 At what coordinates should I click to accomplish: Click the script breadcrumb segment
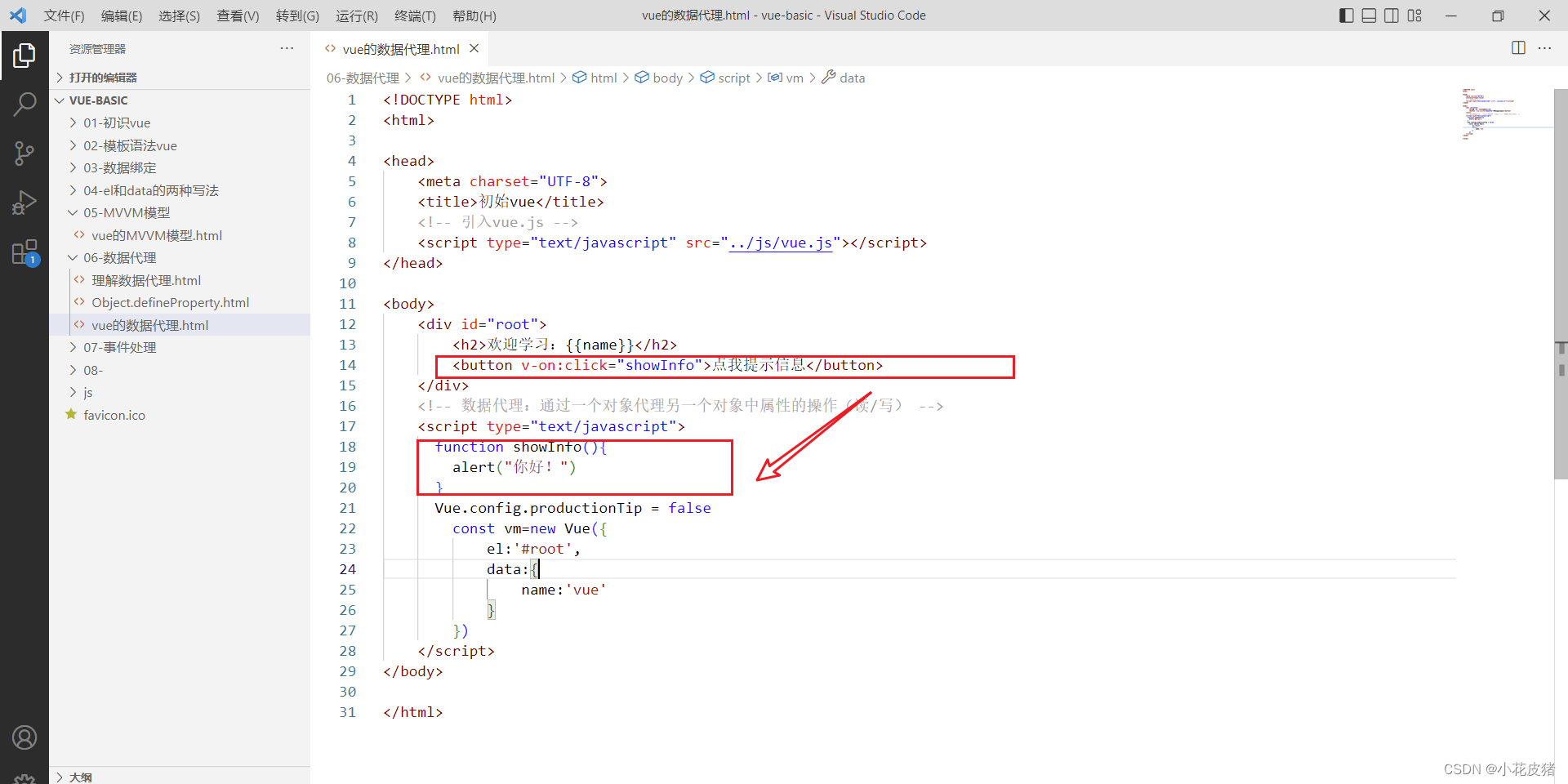(x=725, y=78)
